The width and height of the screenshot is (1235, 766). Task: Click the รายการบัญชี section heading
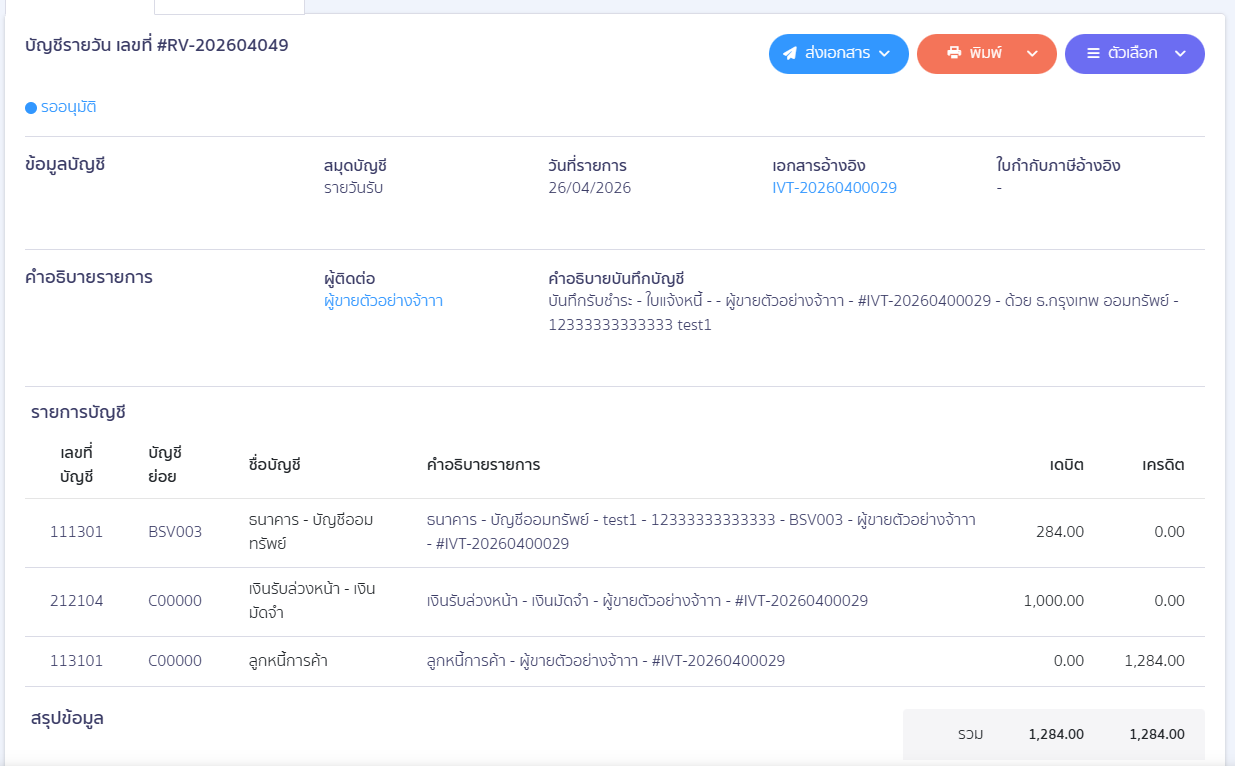point(78,412)
